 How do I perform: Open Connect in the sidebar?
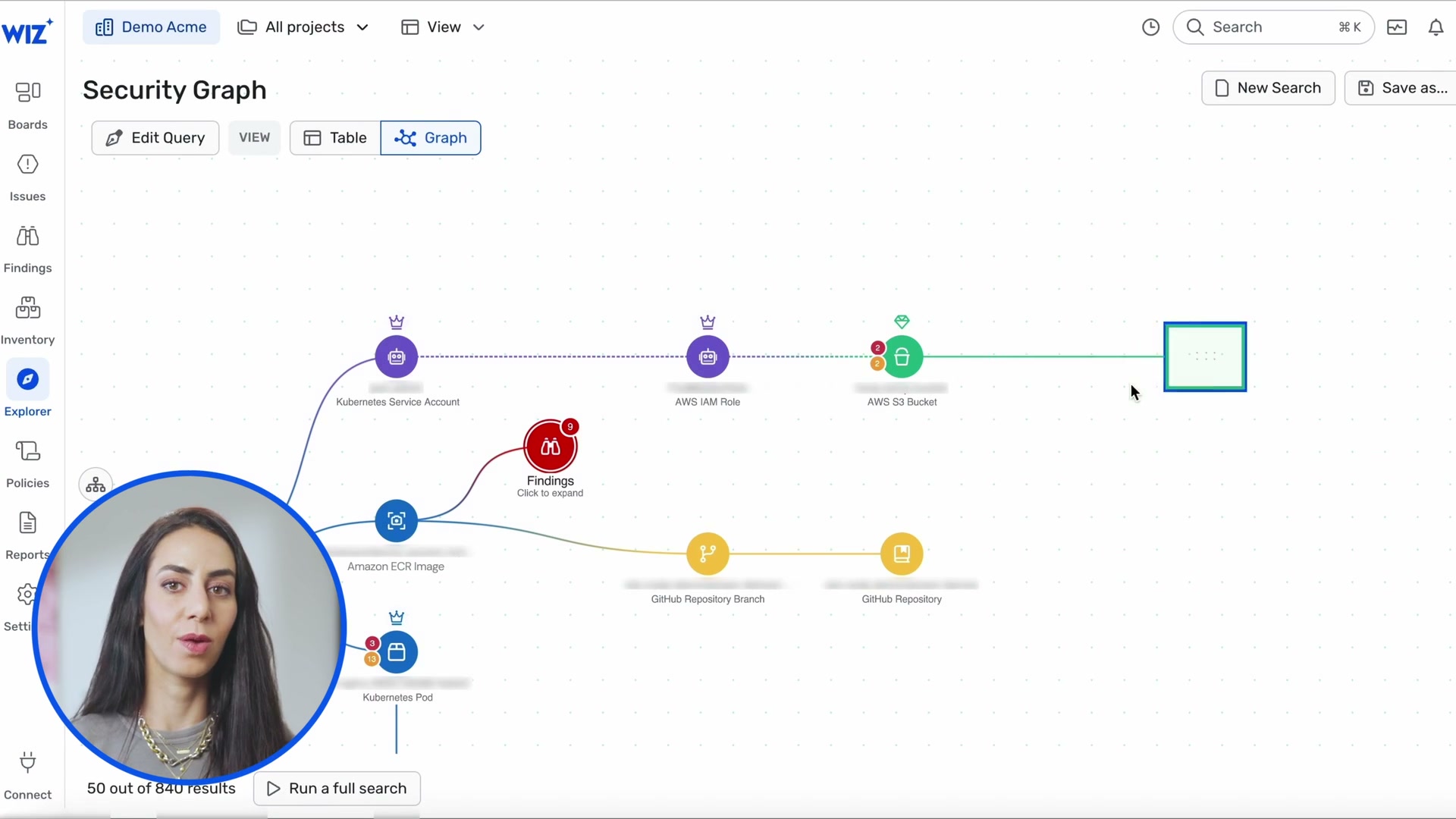[28, 776]
